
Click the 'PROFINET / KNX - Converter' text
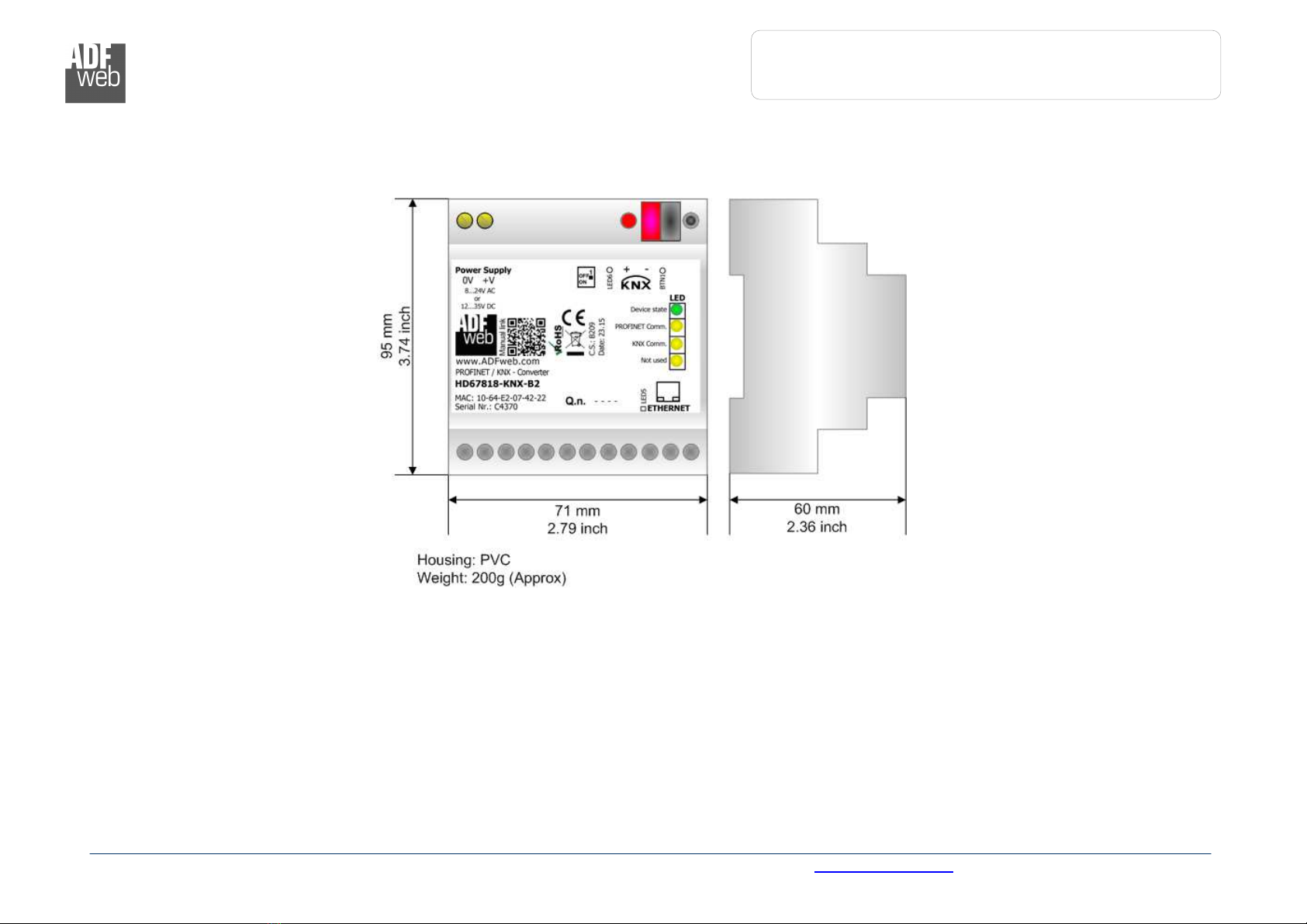tap(502, 372)
